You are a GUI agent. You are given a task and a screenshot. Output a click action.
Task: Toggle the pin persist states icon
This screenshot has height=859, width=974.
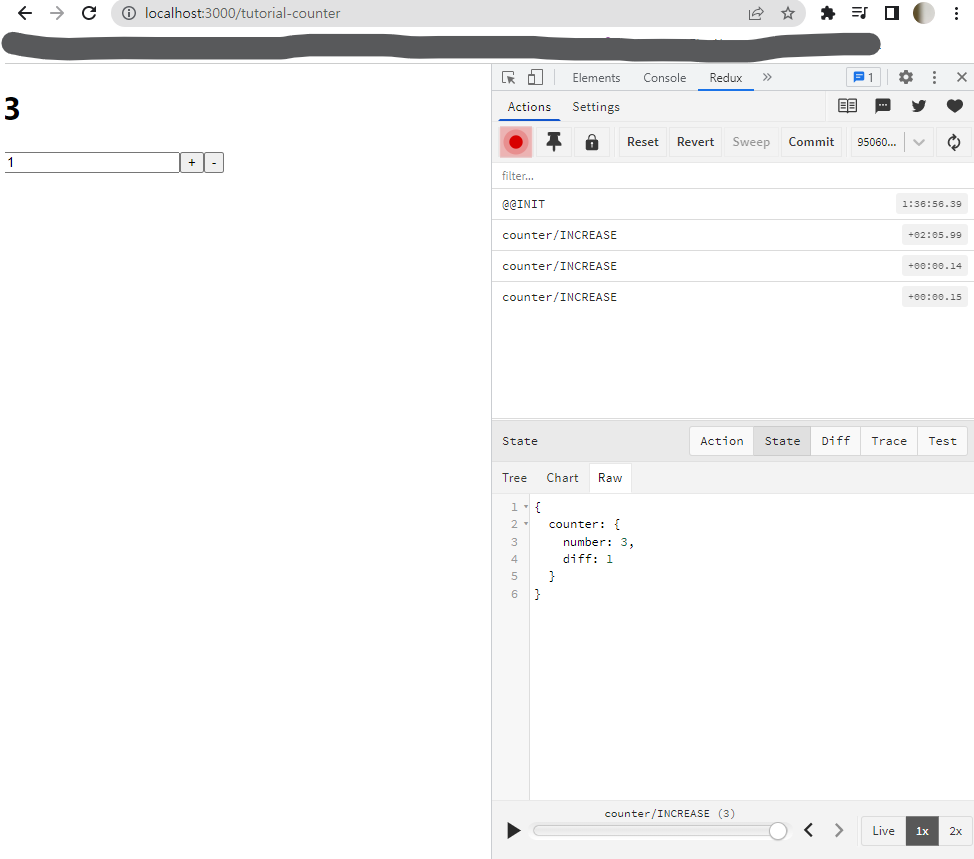pos(553,142)
